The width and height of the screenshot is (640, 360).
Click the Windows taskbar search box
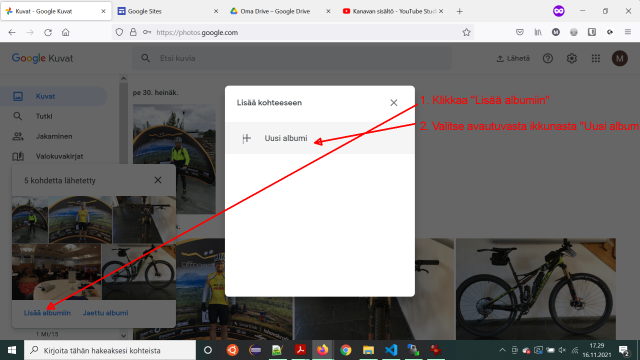click(x=110, y=350)
